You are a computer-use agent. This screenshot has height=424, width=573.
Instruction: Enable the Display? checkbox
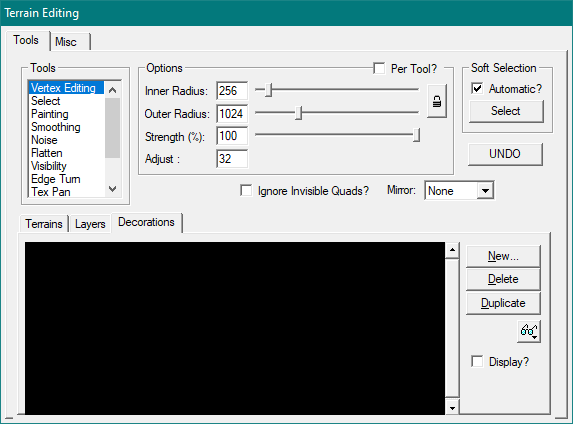tap(477, 361)
